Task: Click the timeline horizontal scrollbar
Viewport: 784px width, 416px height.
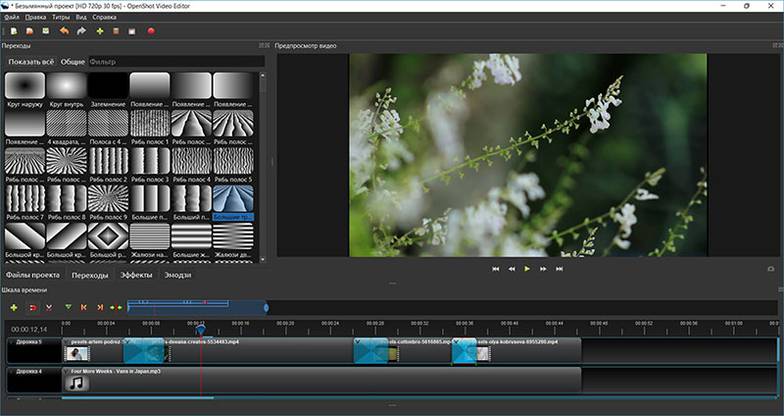Action: [x=138, y=398]
